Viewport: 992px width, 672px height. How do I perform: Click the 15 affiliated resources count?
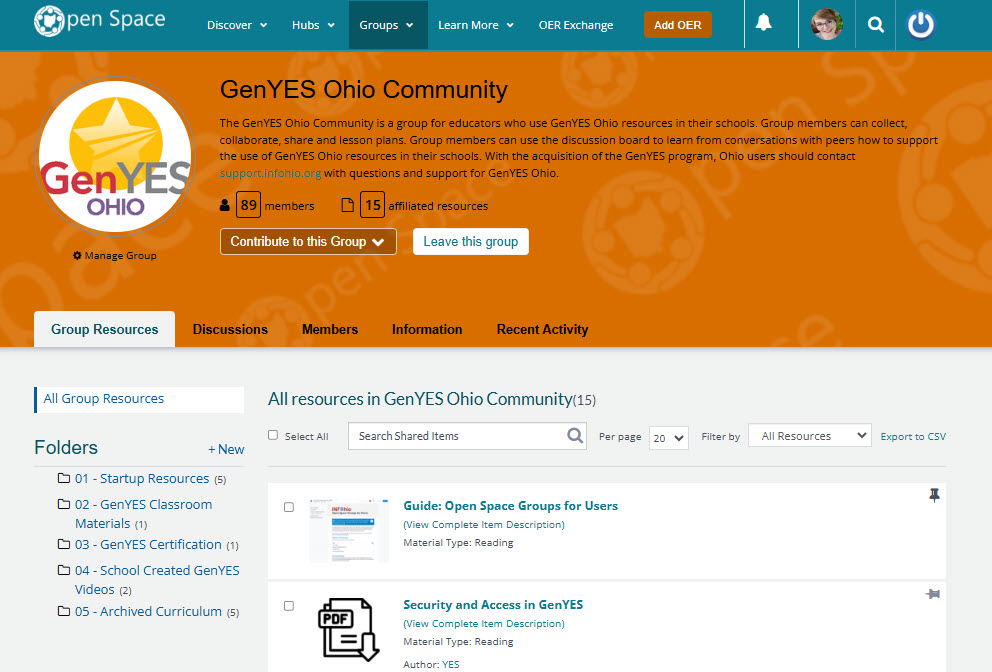point(373,205)
